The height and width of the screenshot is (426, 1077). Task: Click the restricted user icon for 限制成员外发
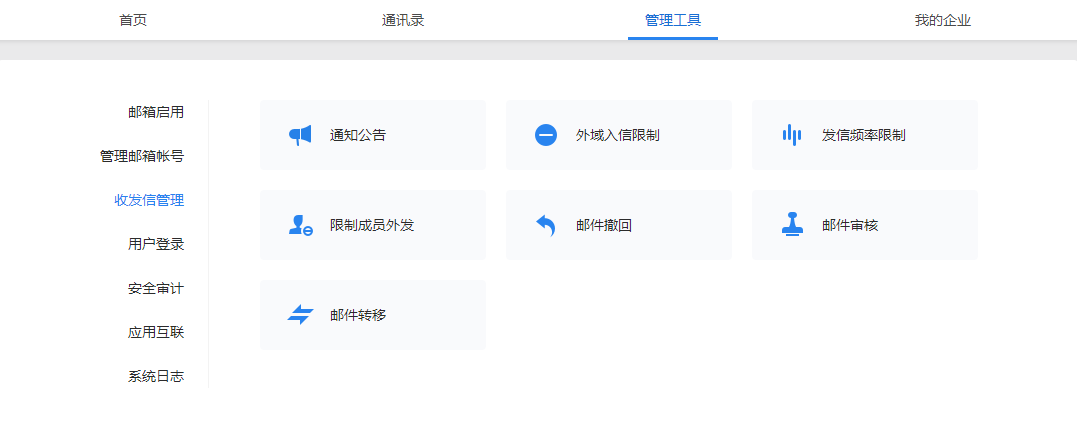[x=300, y=225]
